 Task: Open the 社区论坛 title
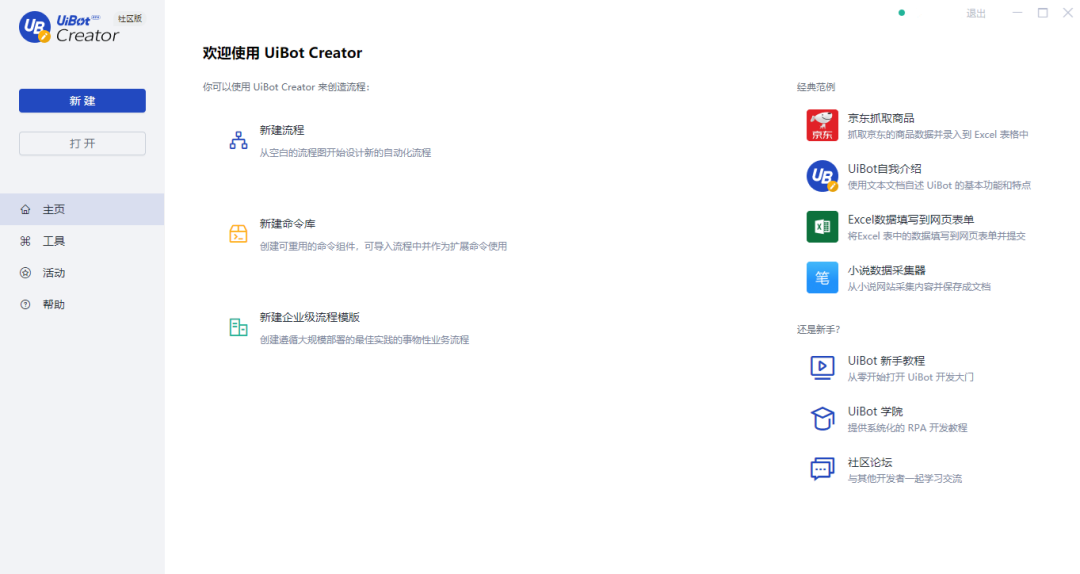(x=870, y=462)
